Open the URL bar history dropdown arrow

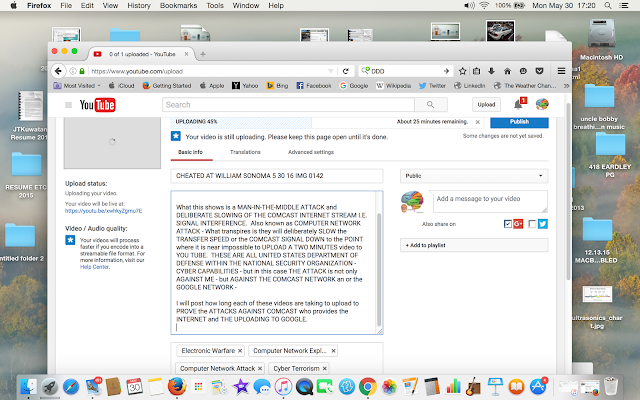click(x=331, y=71)
